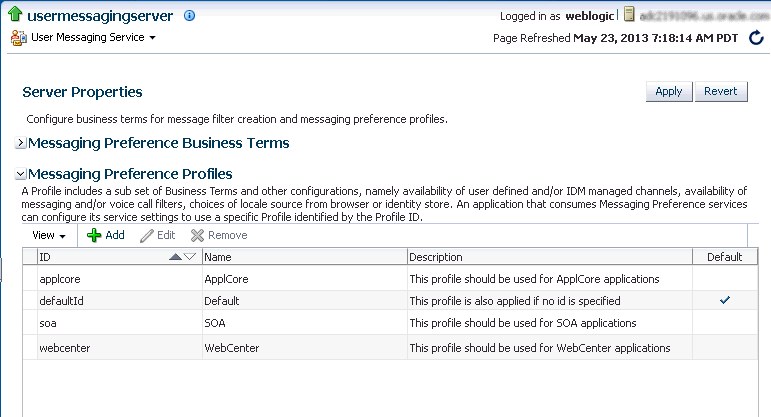This screenshot has width=771, height=417.
Task: Select the soa ID cell
Action: 119,323
